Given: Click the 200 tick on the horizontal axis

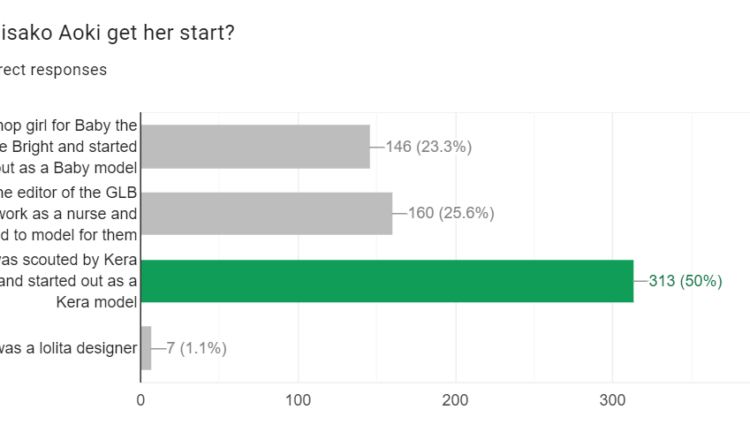Looking at the screenshot, I should pyautogui.click(x=456, y=399).
